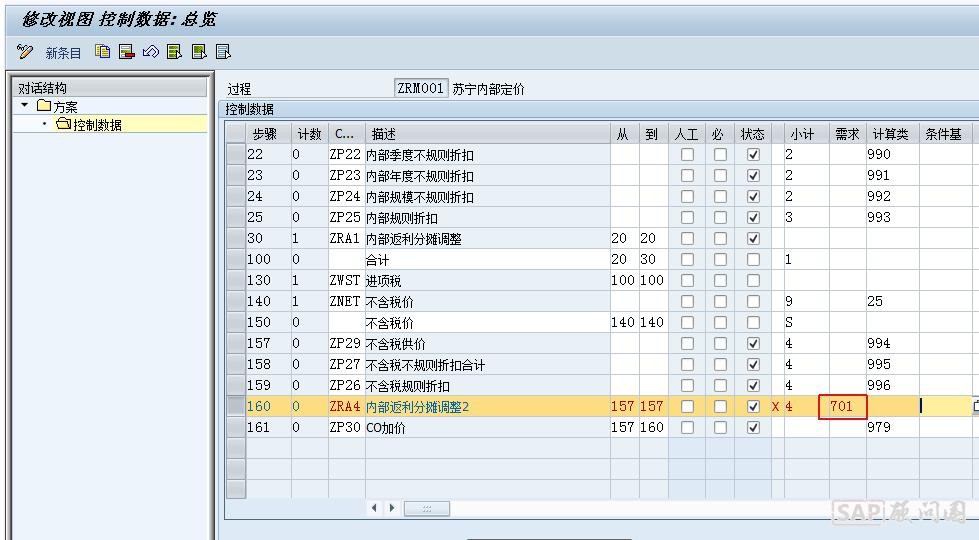Click the 新条目 (New Entries) button
Viewport: 979px width, 540px height.
[63, 53]
